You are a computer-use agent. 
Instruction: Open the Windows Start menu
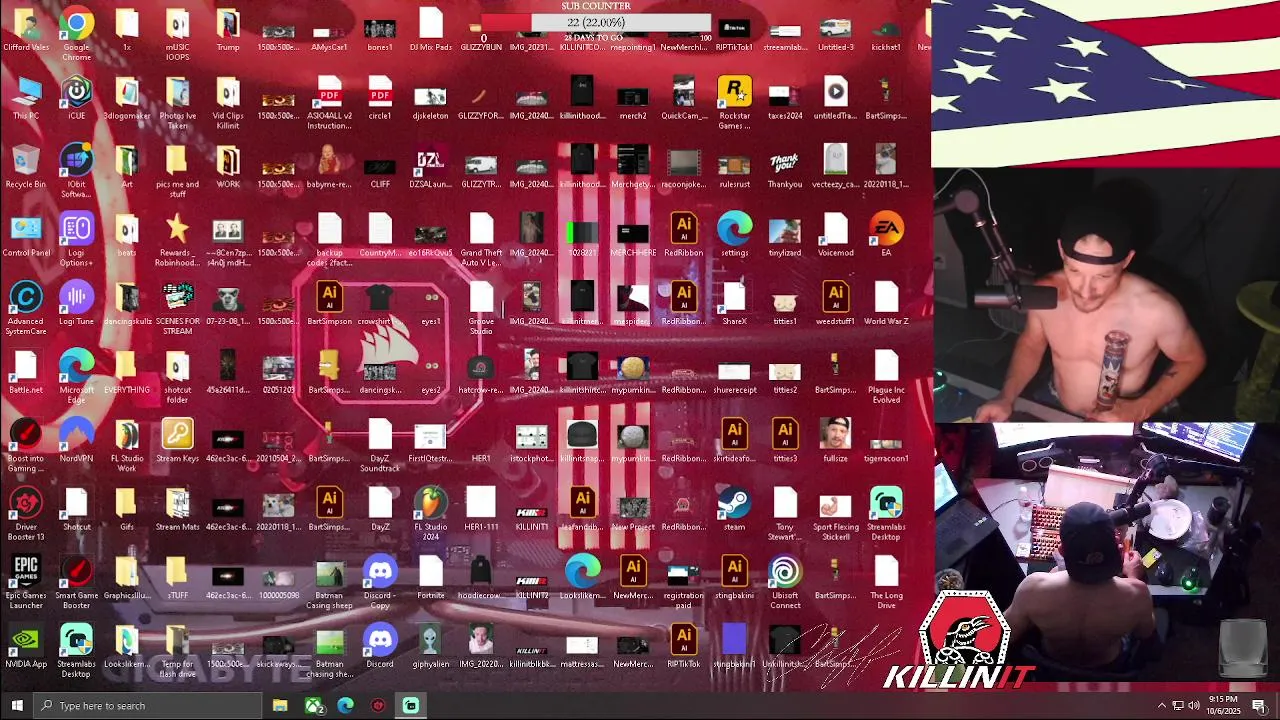[16, 706]
